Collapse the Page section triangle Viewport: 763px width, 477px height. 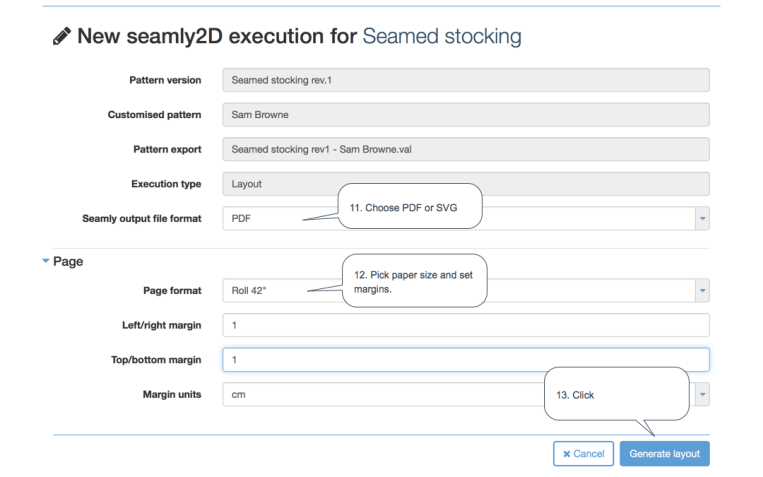pyautogui.click(x=46, y=261)
